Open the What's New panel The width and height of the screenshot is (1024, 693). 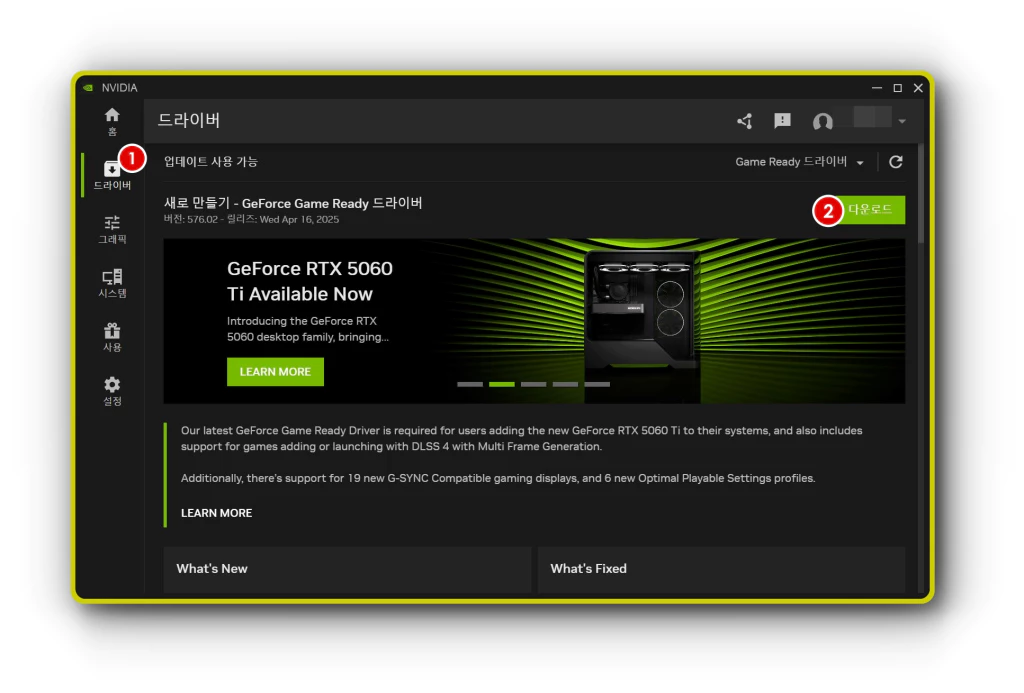point(347,570)
